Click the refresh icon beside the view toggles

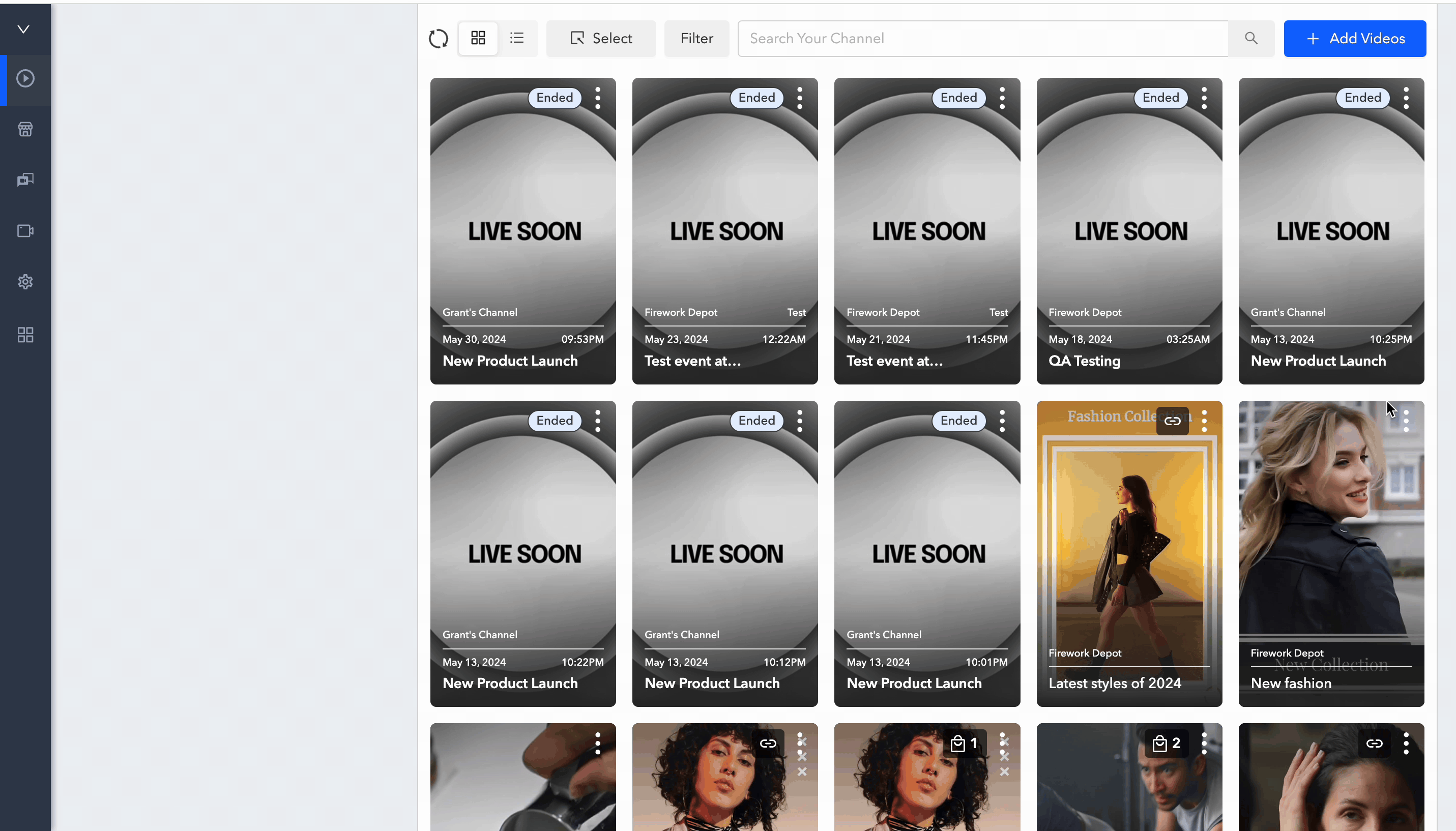[x=439, y=39]
